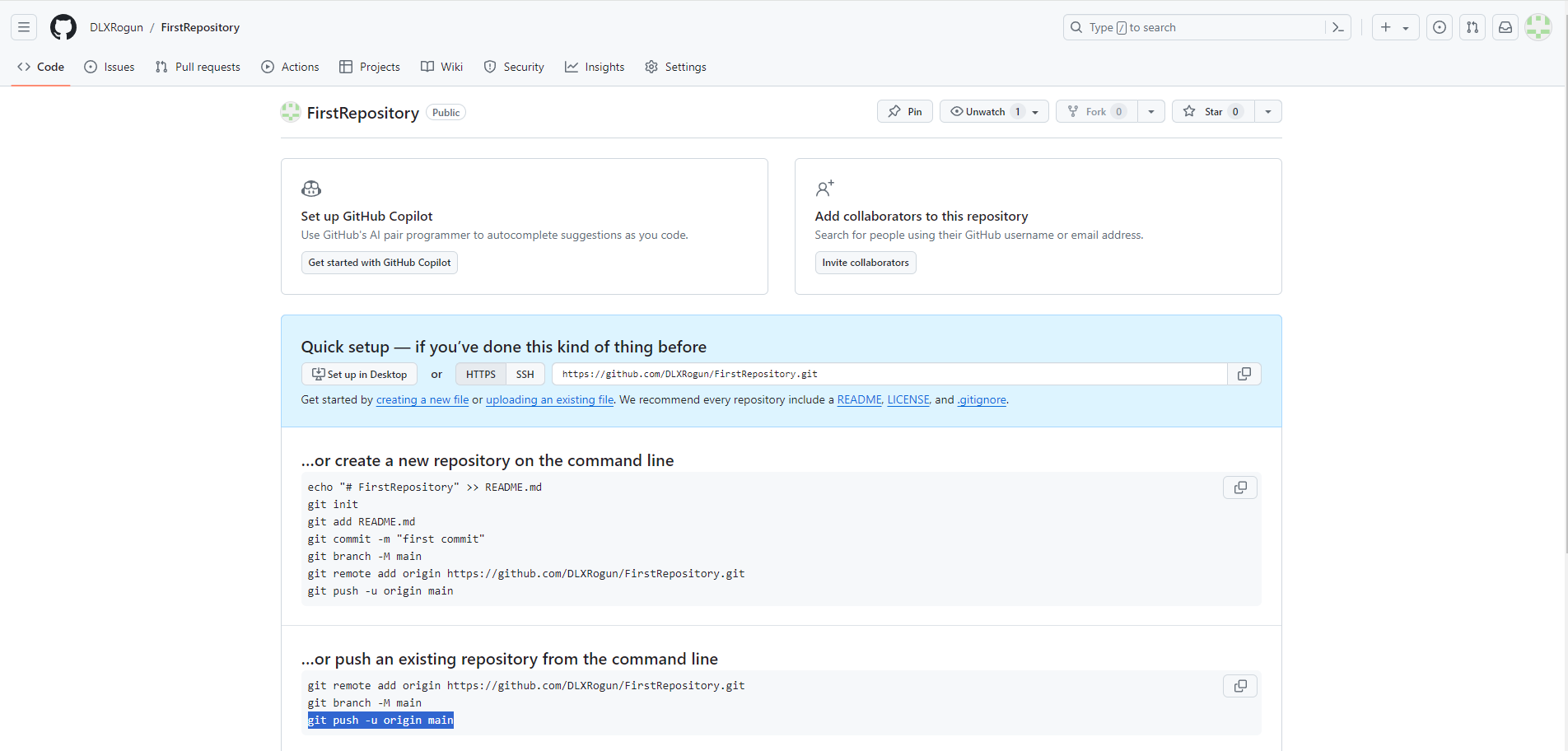Screen dimensions: 1568x751
Task: Click Set up in Desktop button
Action: pyautogui.click(x=359, y=374)
